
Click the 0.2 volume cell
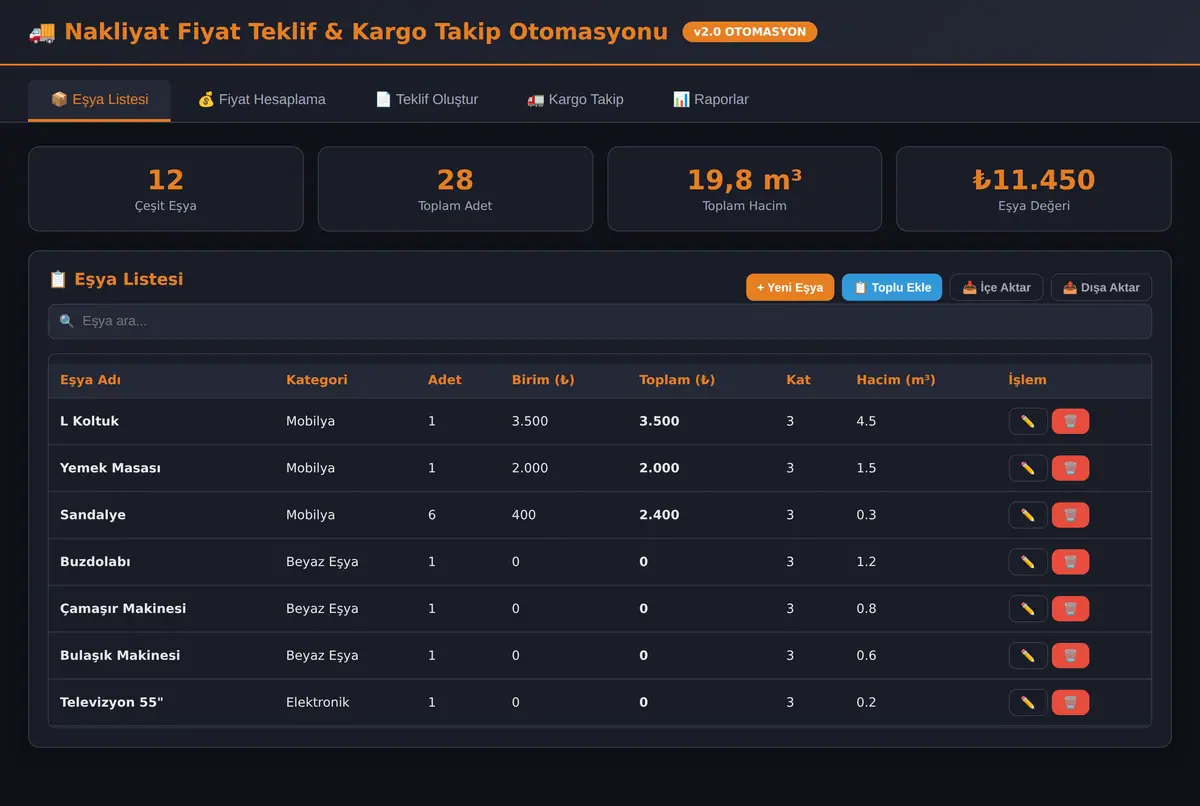pyautogui.click(x=866, y=702)
